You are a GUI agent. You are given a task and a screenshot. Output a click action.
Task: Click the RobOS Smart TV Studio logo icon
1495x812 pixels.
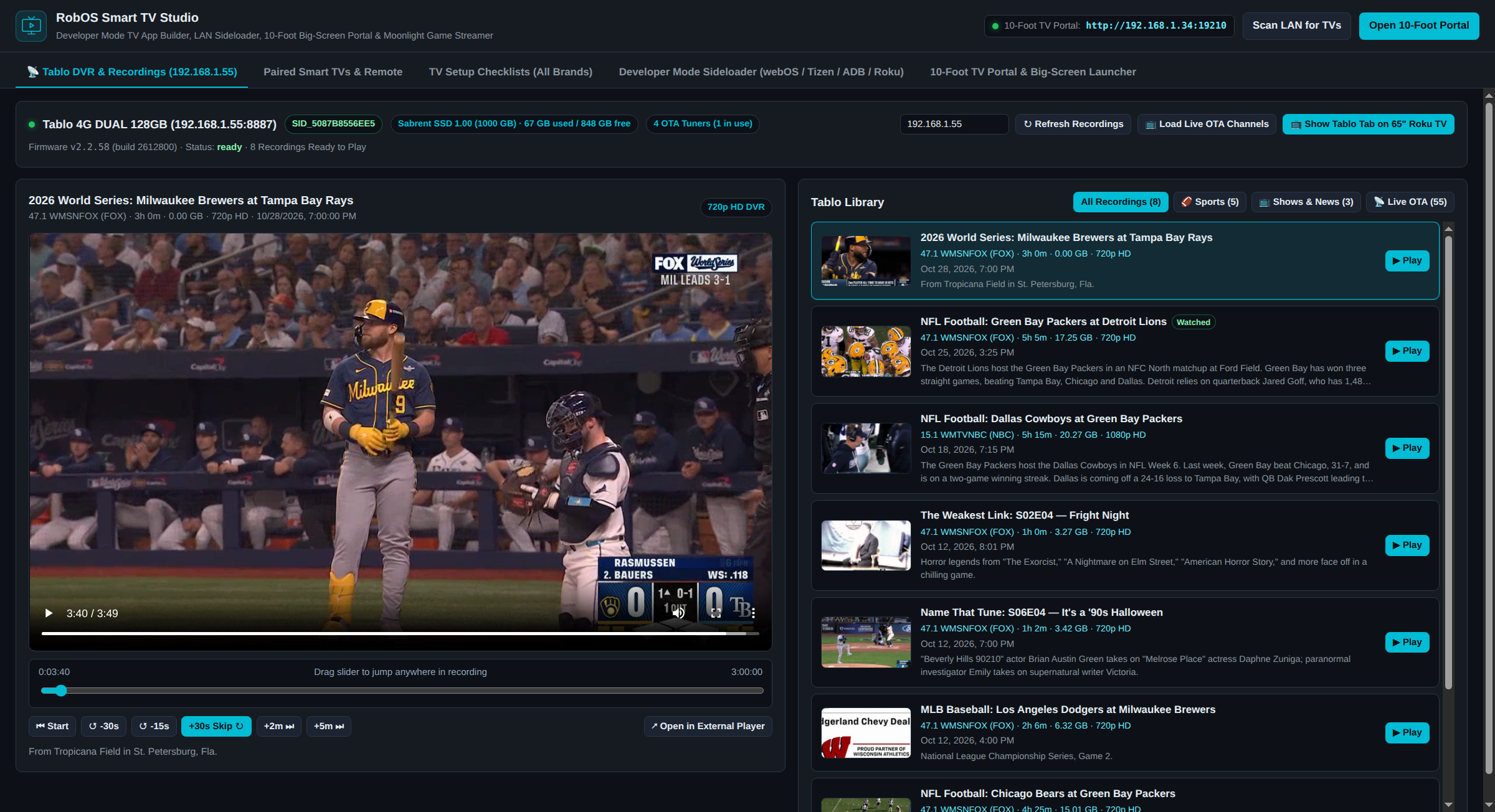click(31, 26)
